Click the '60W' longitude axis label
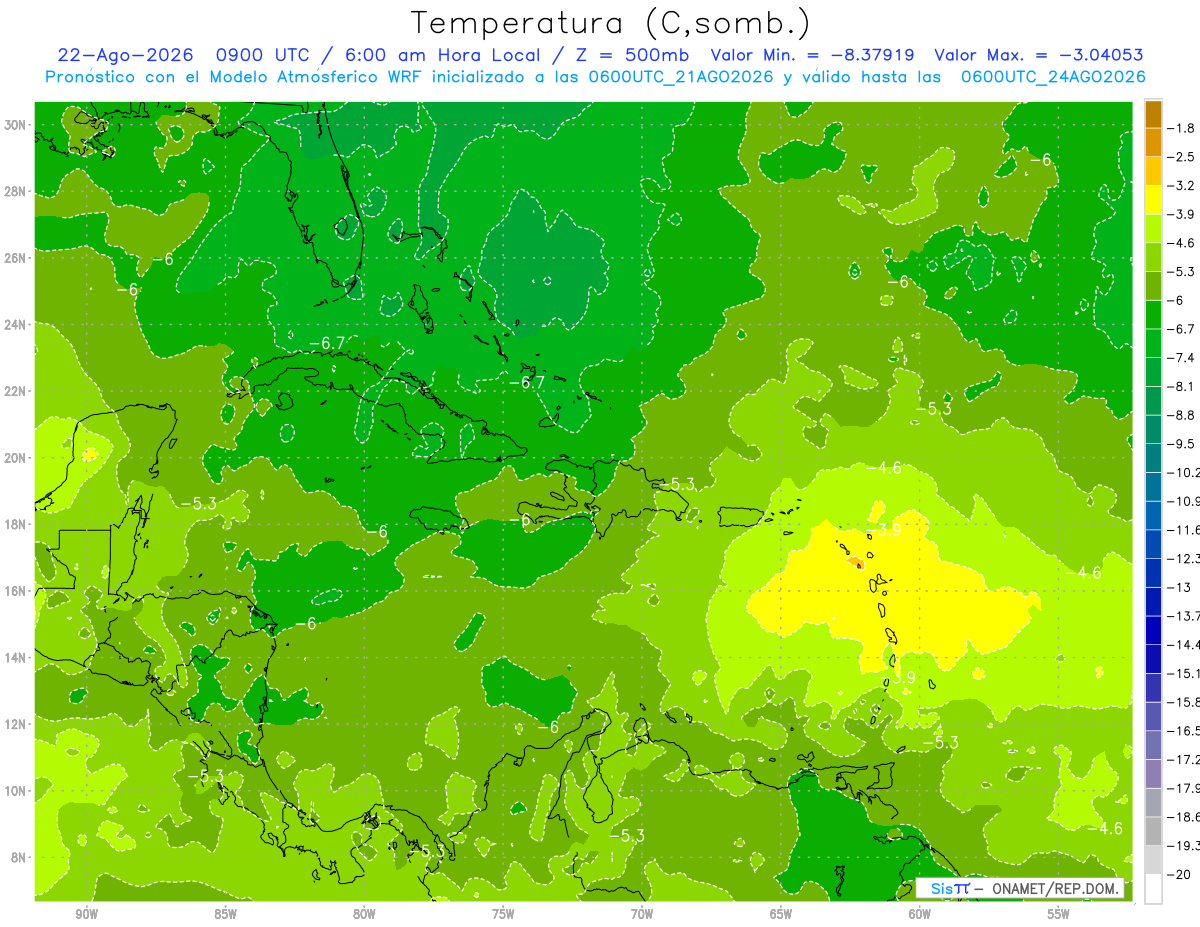Screen dimensions: 1200x927 (x=919, y=914)
